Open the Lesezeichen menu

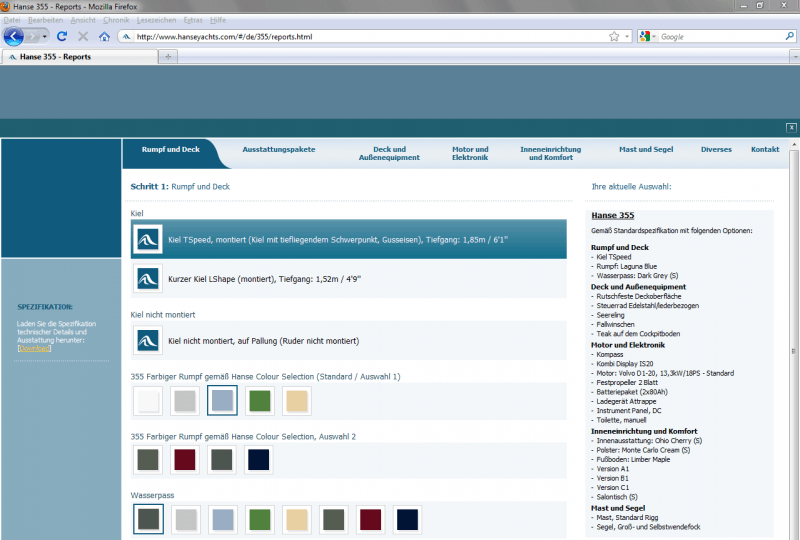156,20
